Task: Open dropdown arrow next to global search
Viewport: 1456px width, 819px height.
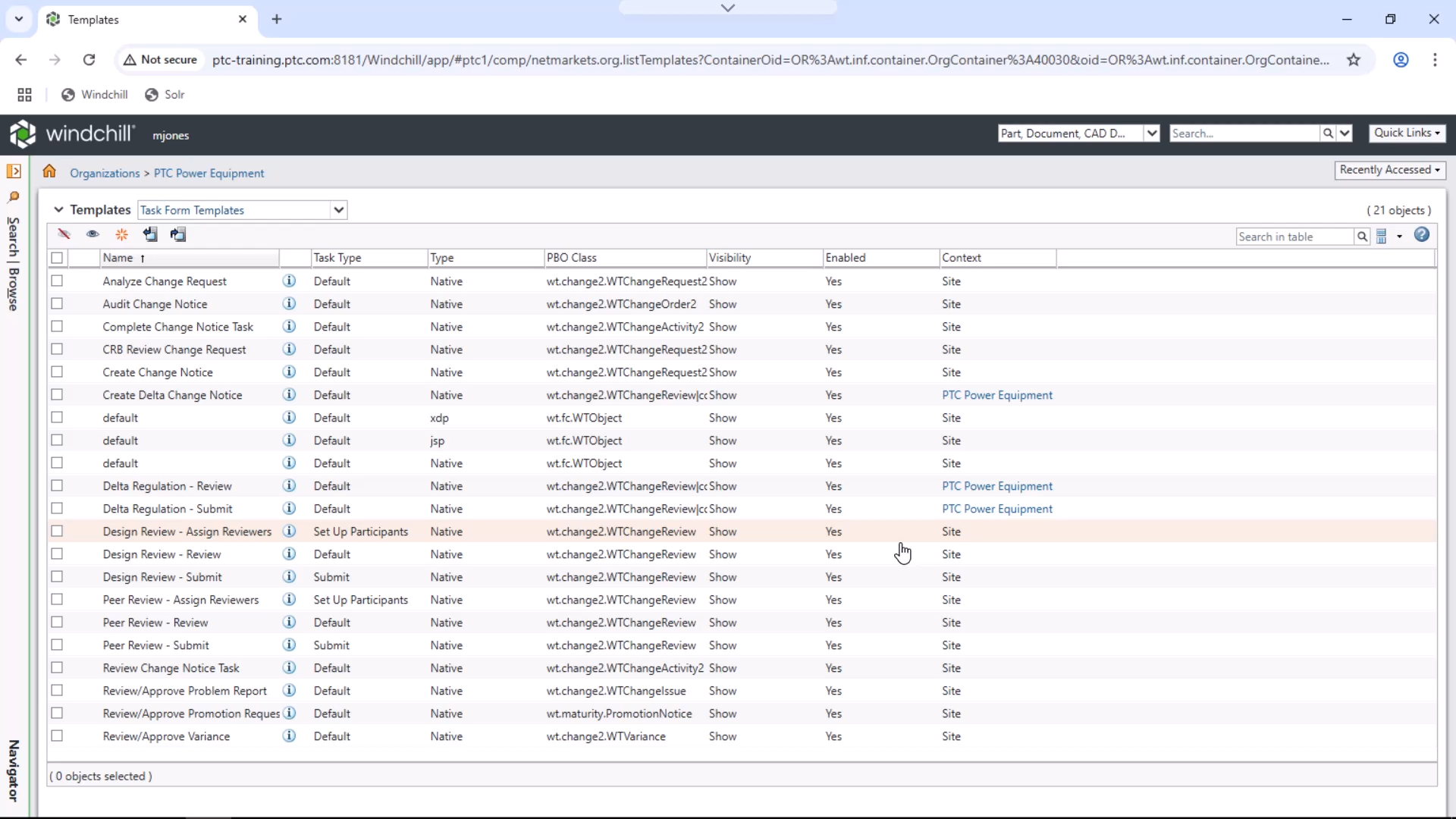Action: 1345,133
